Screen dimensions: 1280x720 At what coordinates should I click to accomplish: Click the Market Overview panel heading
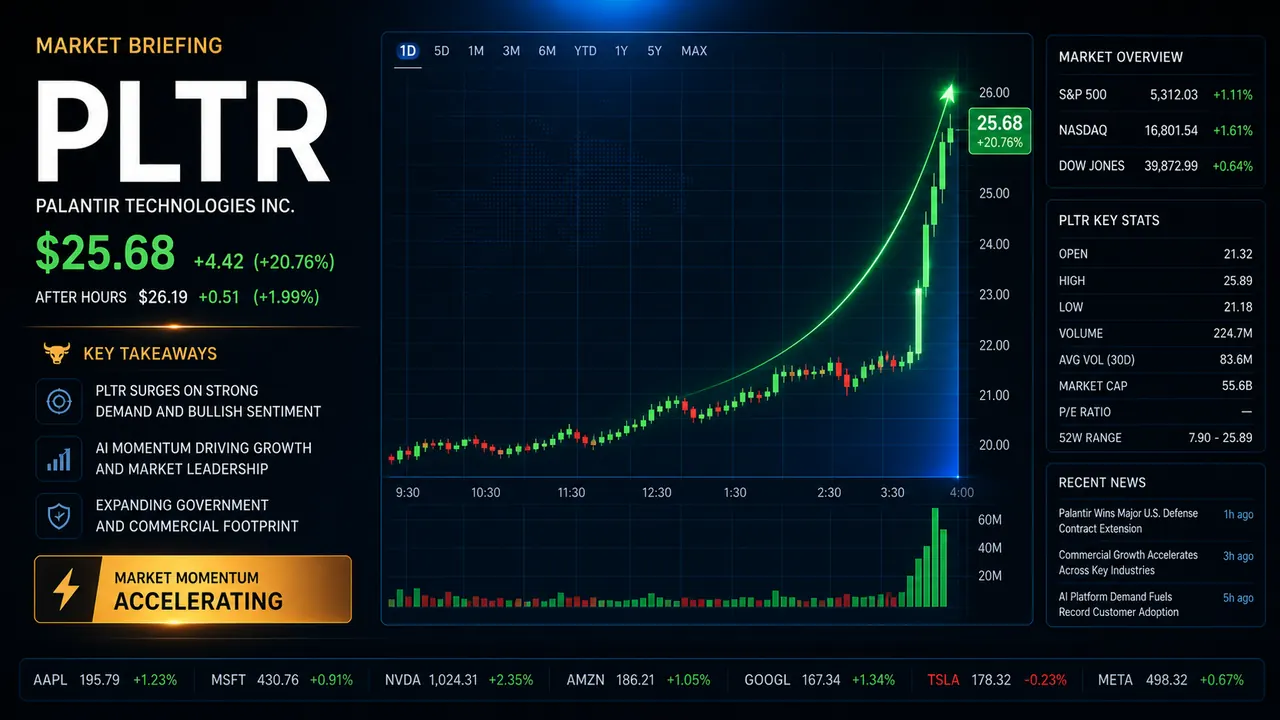(1121, 57)
